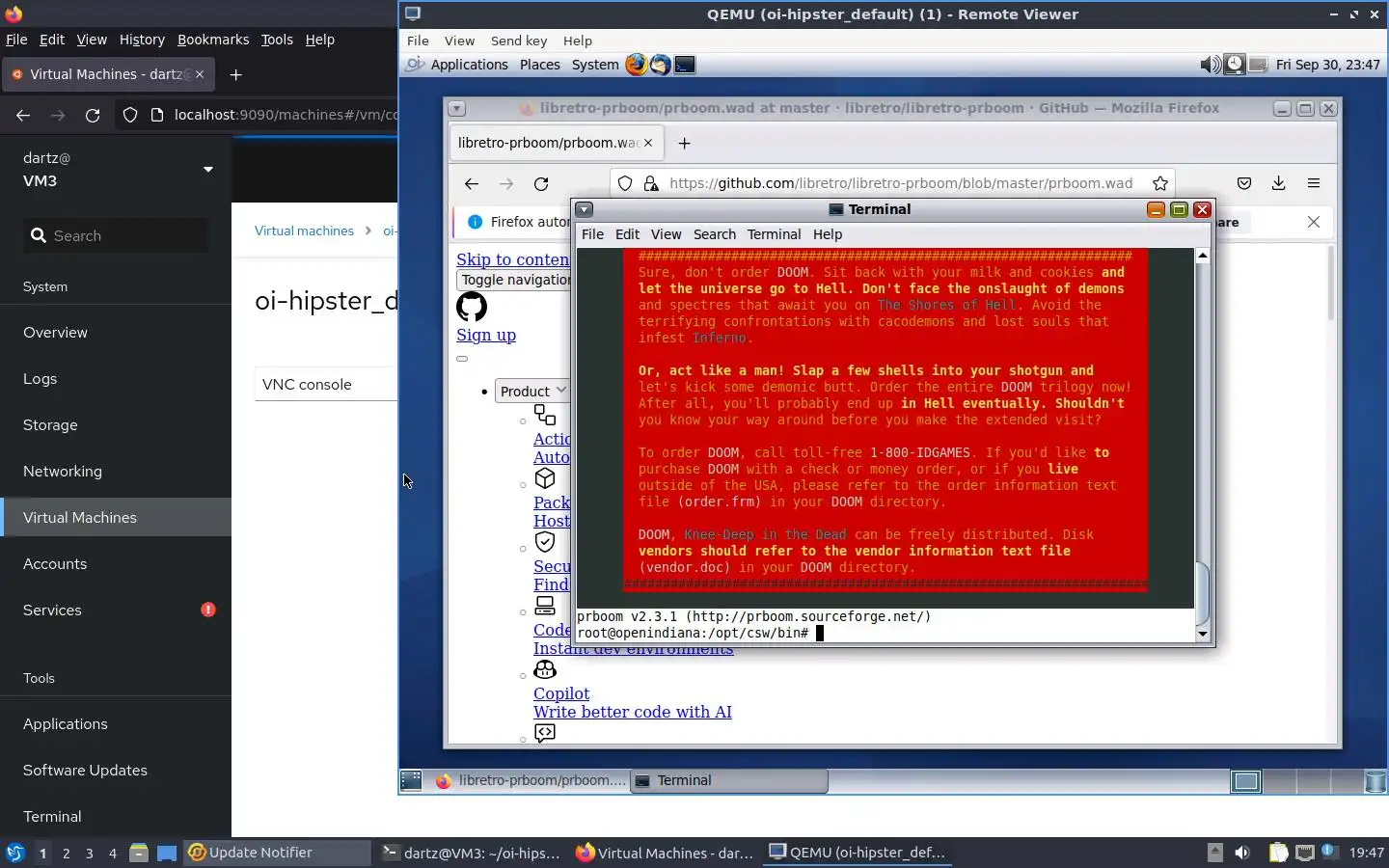
Task: Open the Time Slider clock icon in guest panel
Action: pos(1234,65)
